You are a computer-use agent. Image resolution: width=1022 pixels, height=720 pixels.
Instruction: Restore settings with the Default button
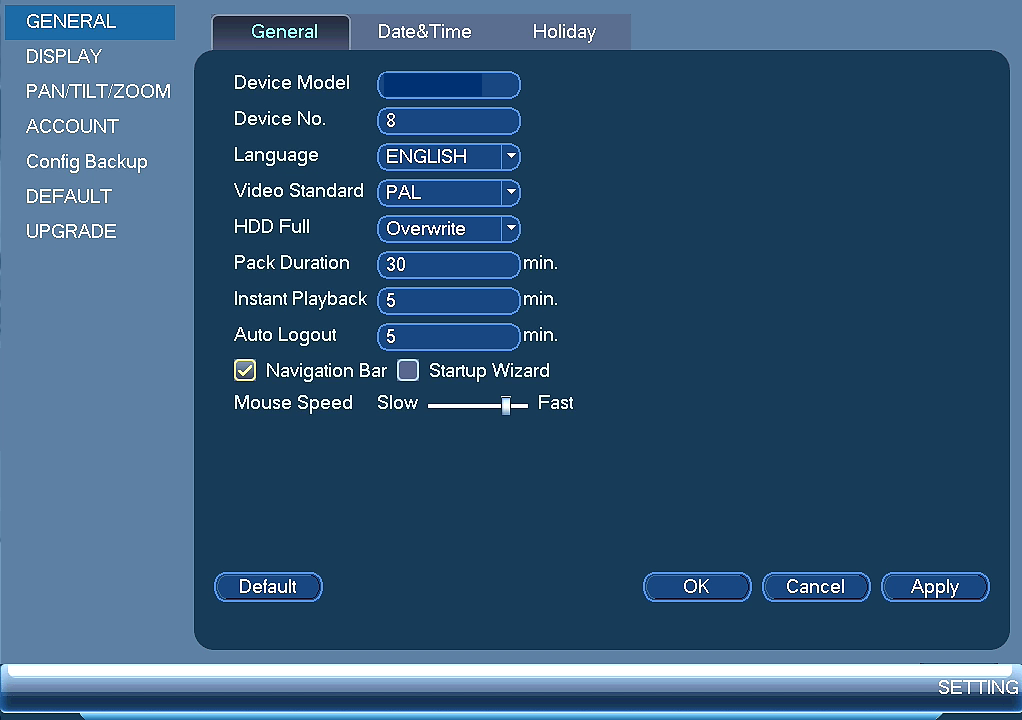coord(268,587)
